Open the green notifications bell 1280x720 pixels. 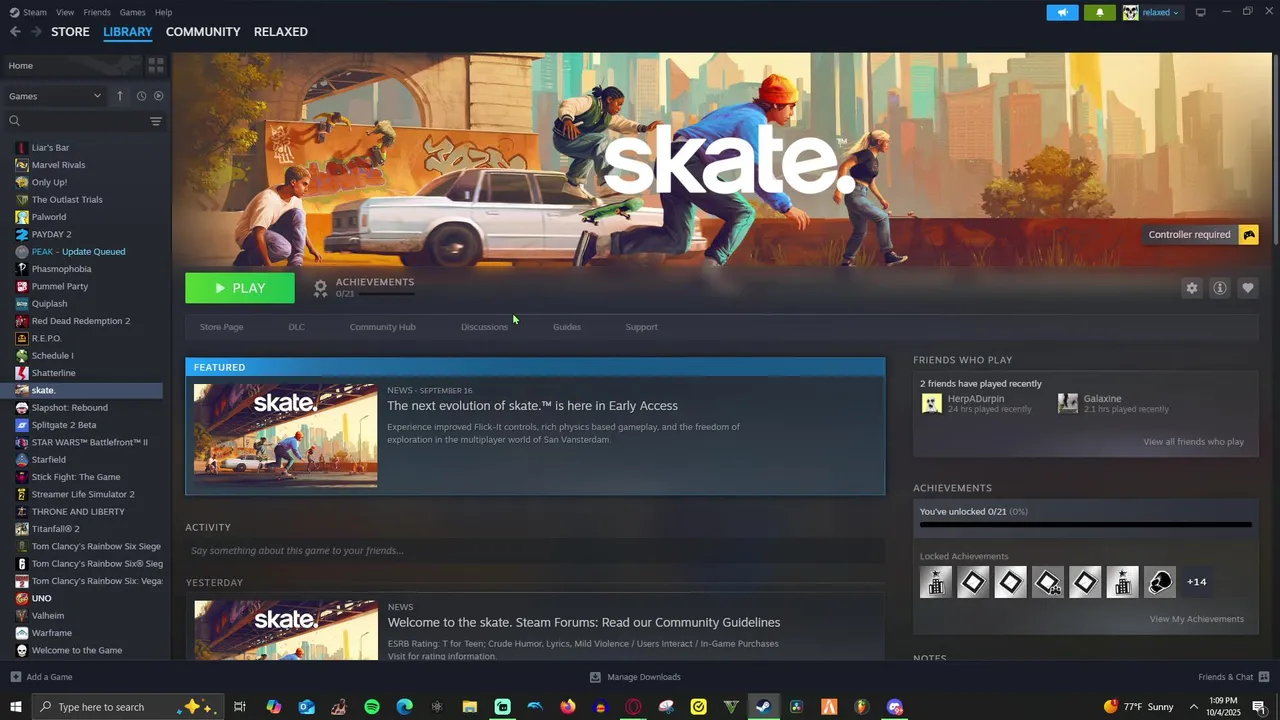[x=1100, y=12]
